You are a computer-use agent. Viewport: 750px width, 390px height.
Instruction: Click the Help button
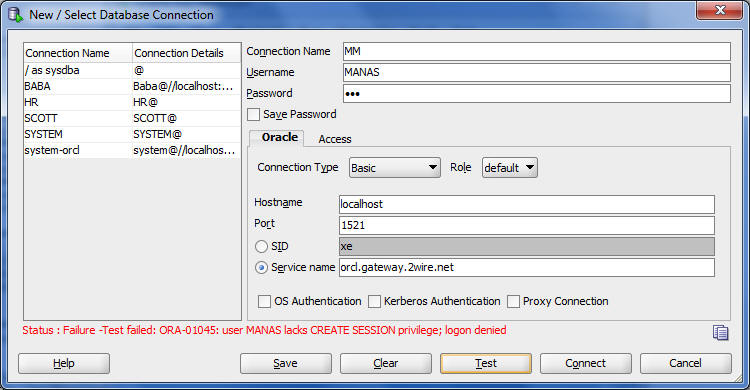(64, 363)
